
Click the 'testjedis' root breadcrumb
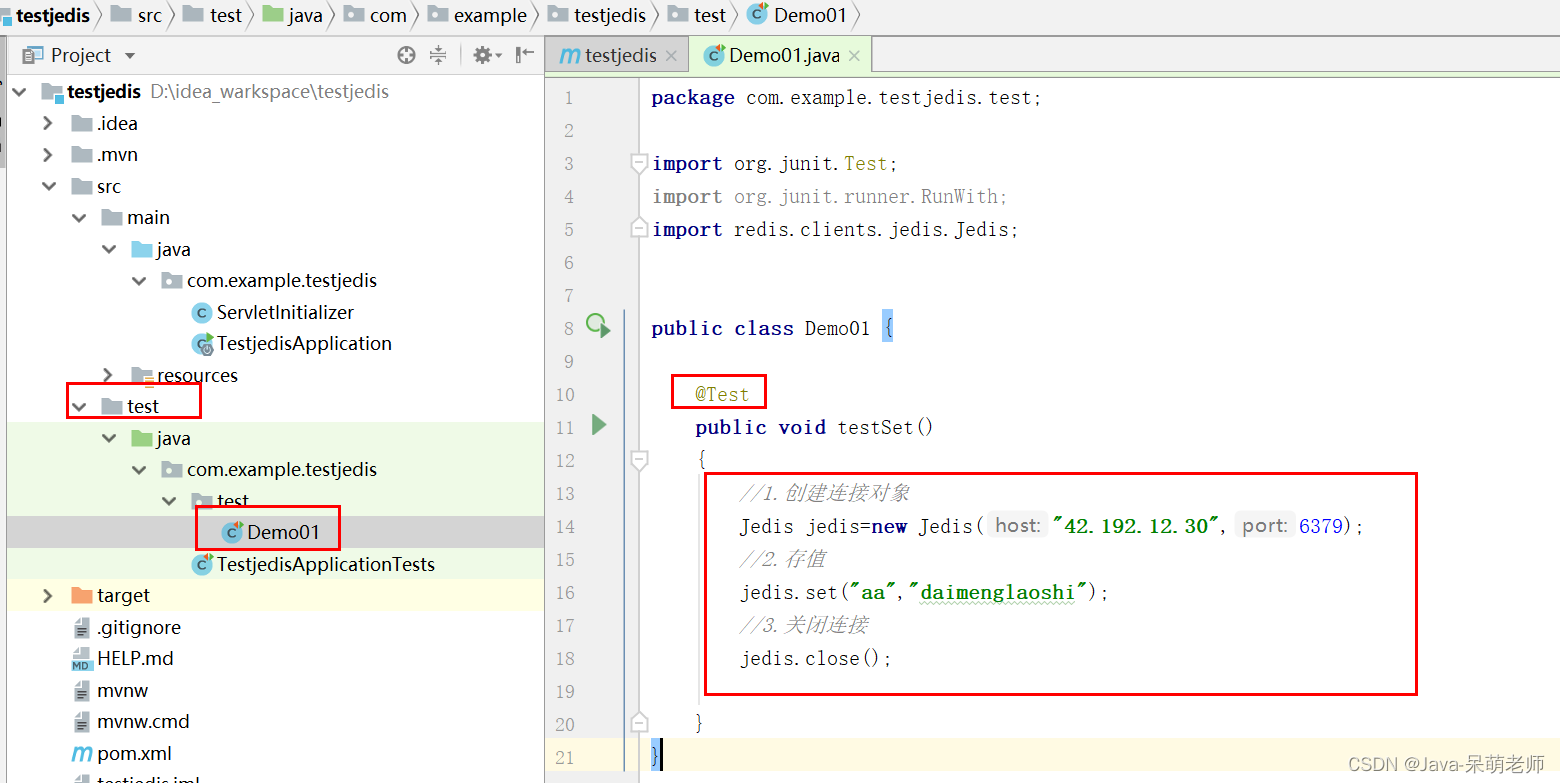[x=53, y=15]
